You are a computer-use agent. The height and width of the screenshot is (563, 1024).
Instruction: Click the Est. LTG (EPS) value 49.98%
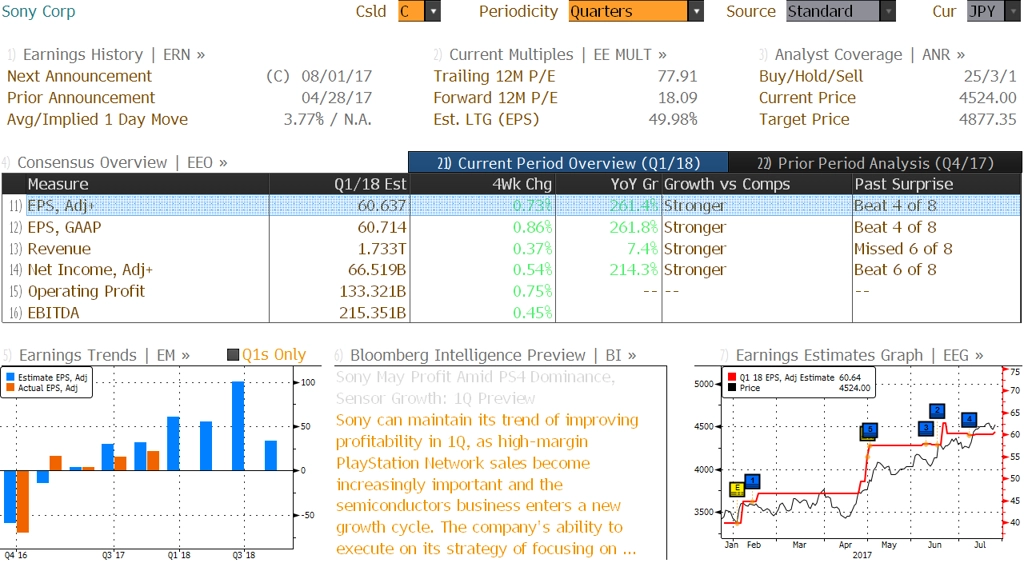[673, 120]
